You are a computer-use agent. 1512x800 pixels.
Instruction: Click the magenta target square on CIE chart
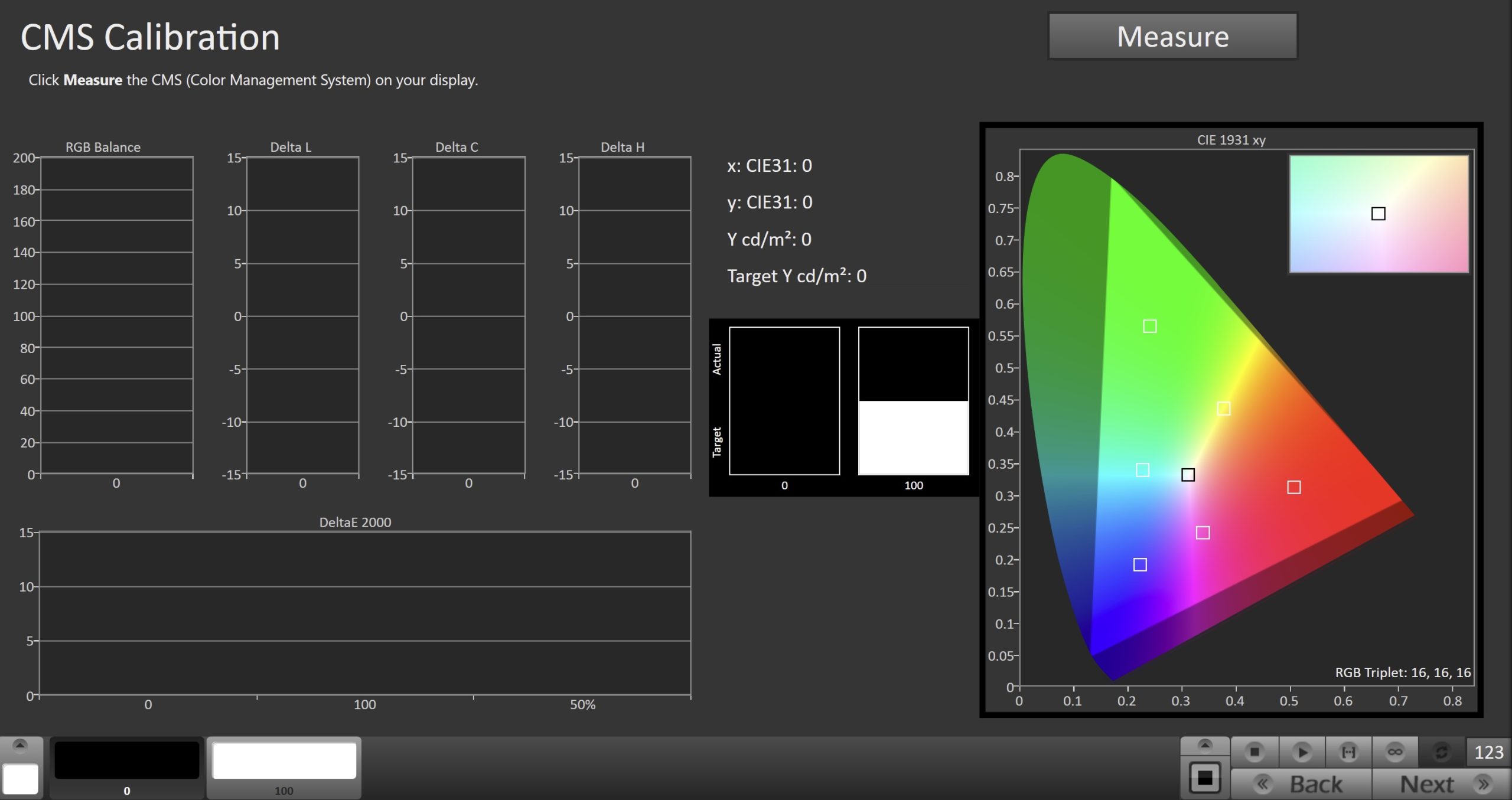pos(1203,533)
